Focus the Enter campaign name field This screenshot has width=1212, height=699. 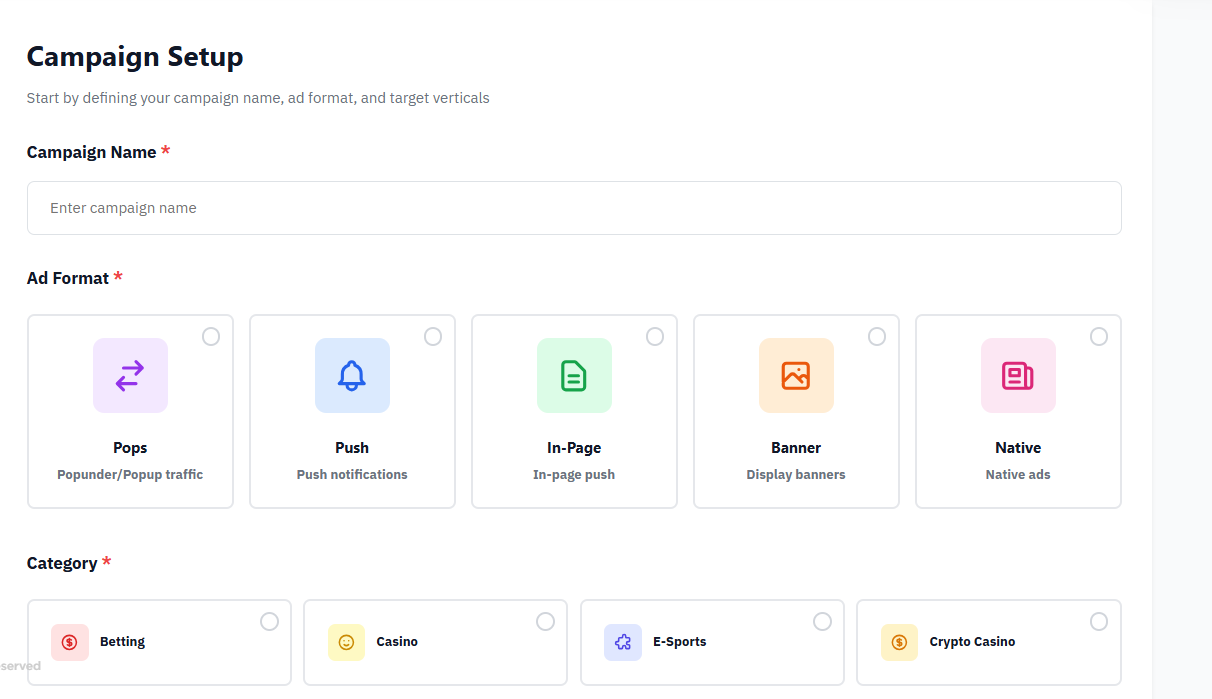pyautogui.click(x=574, y=208)
